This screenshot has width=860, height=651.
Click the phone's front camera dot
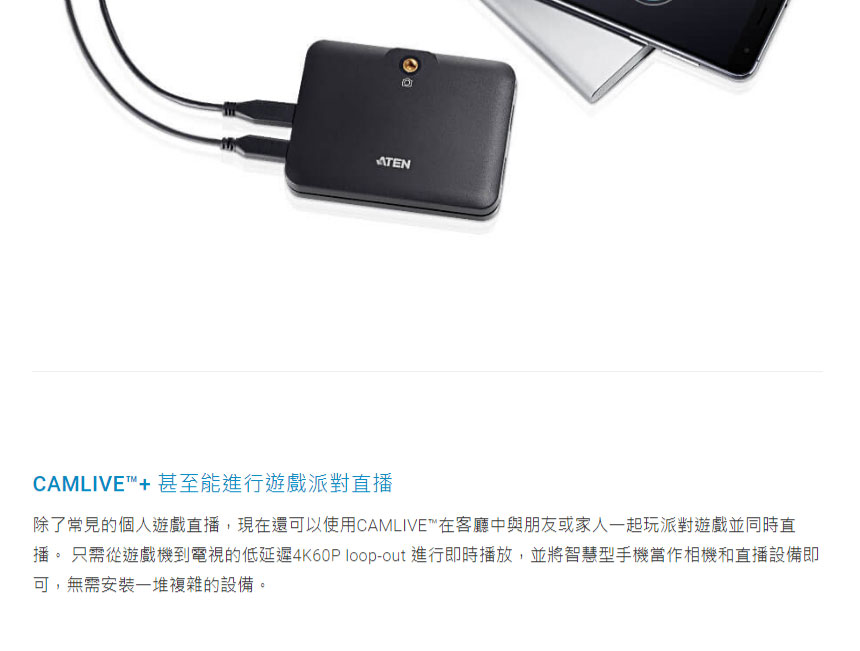(x=746, y=50)
